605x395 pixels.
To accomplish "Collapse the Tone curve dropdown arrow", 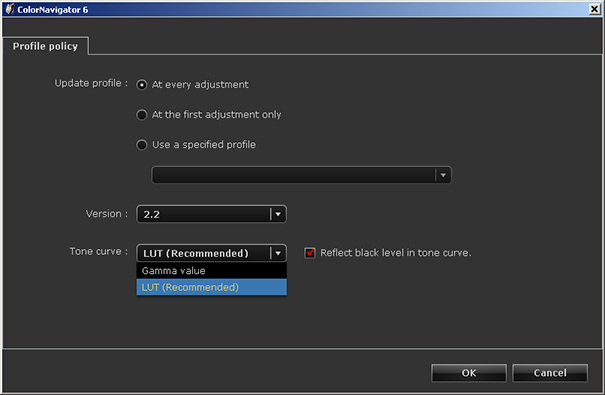I will click(x=278, y=253).
